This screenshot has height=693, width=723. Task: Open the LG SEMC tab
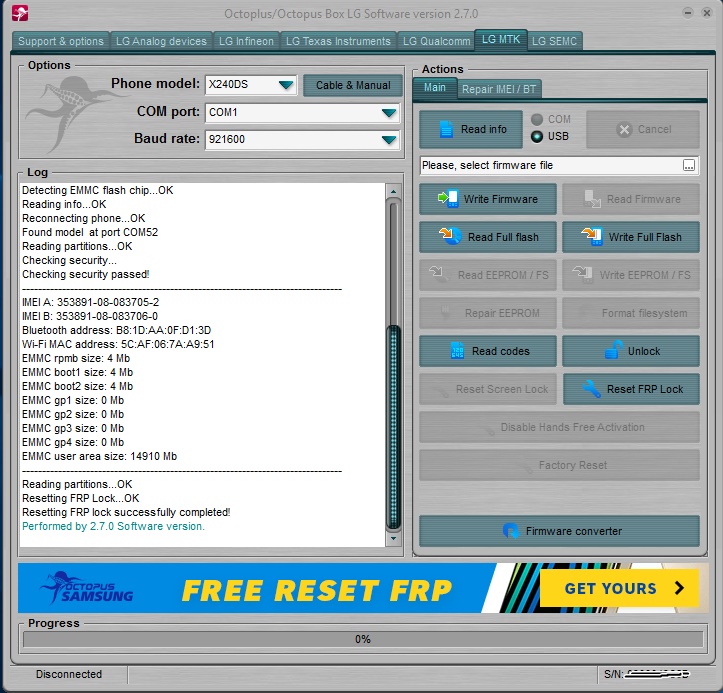[554, 41]
